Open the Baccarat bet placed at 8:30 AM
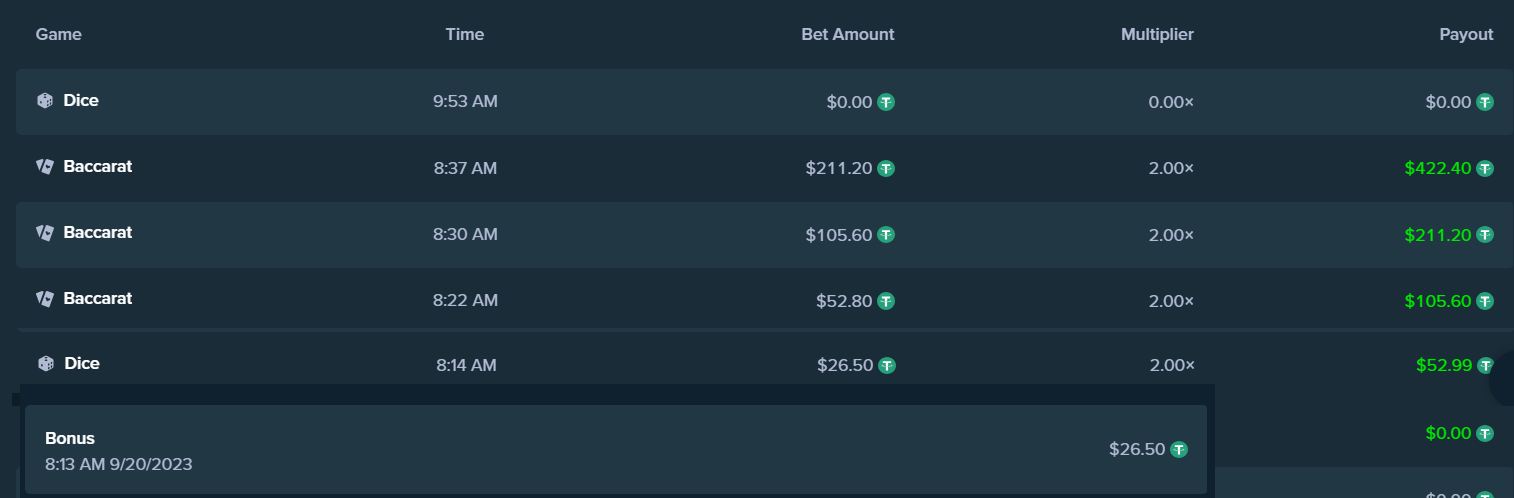The width and height of the screenshot is (1514, 498). [x=764, y=234]
